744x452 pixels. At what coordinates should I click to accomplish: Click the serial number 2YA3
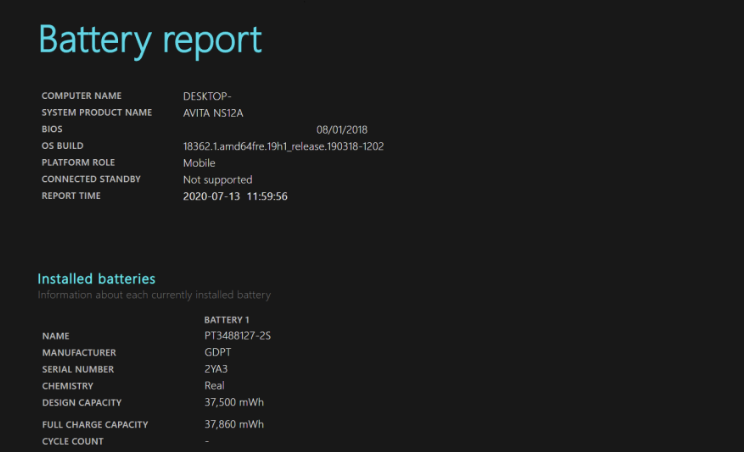pyautogui.click(x=216, y=369)
